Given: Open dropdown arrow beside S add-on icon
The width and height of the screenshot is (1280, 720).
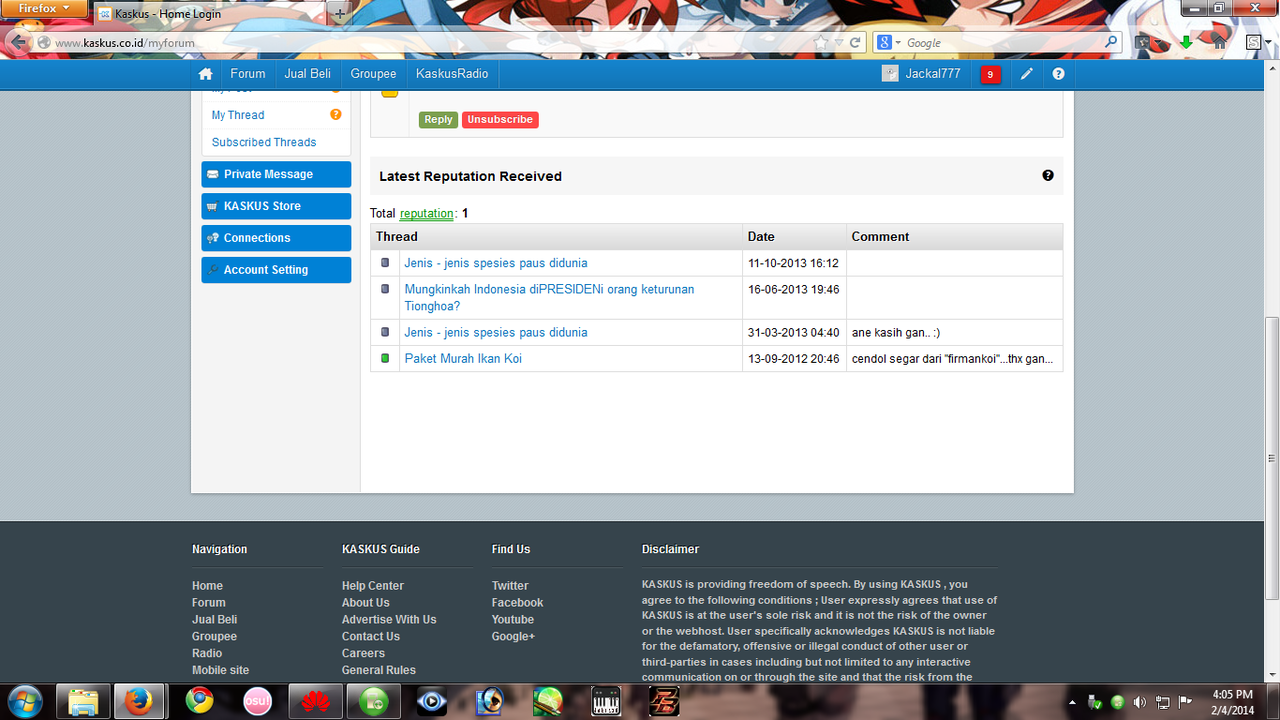Looking at the screenshot, I should 1268,42.
